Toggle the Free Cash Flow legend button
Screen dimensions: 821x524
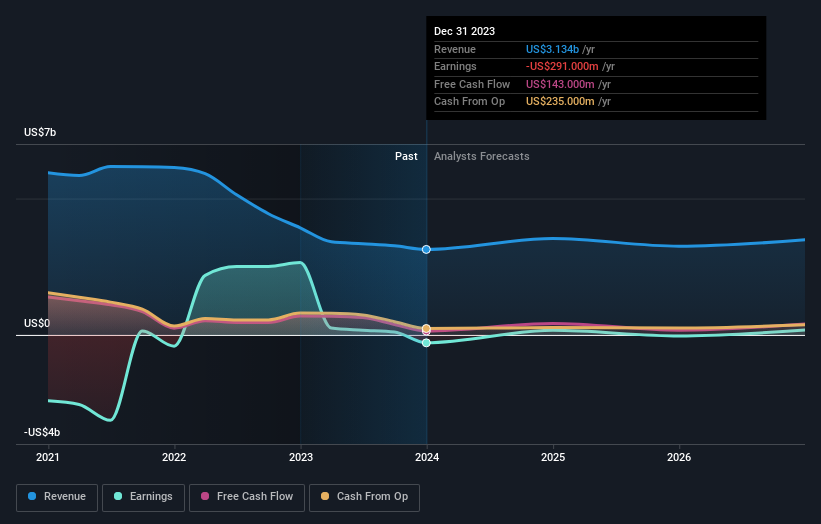coord(247,497)
